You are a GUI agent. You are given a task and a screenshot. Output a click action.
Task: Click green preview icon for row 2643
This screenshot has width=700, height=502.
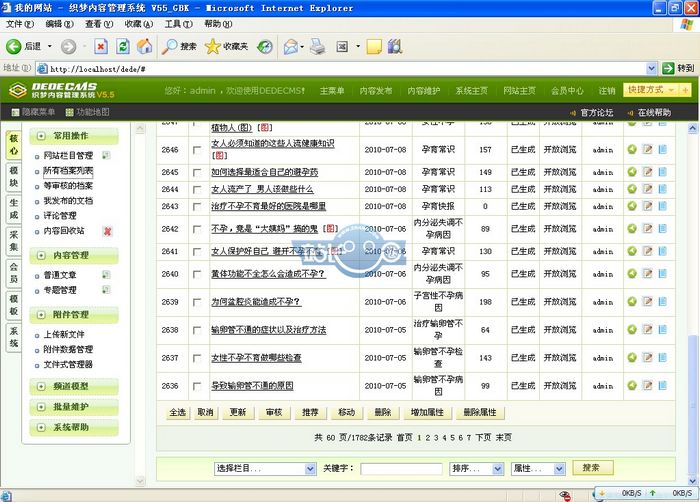pos(632,206)
